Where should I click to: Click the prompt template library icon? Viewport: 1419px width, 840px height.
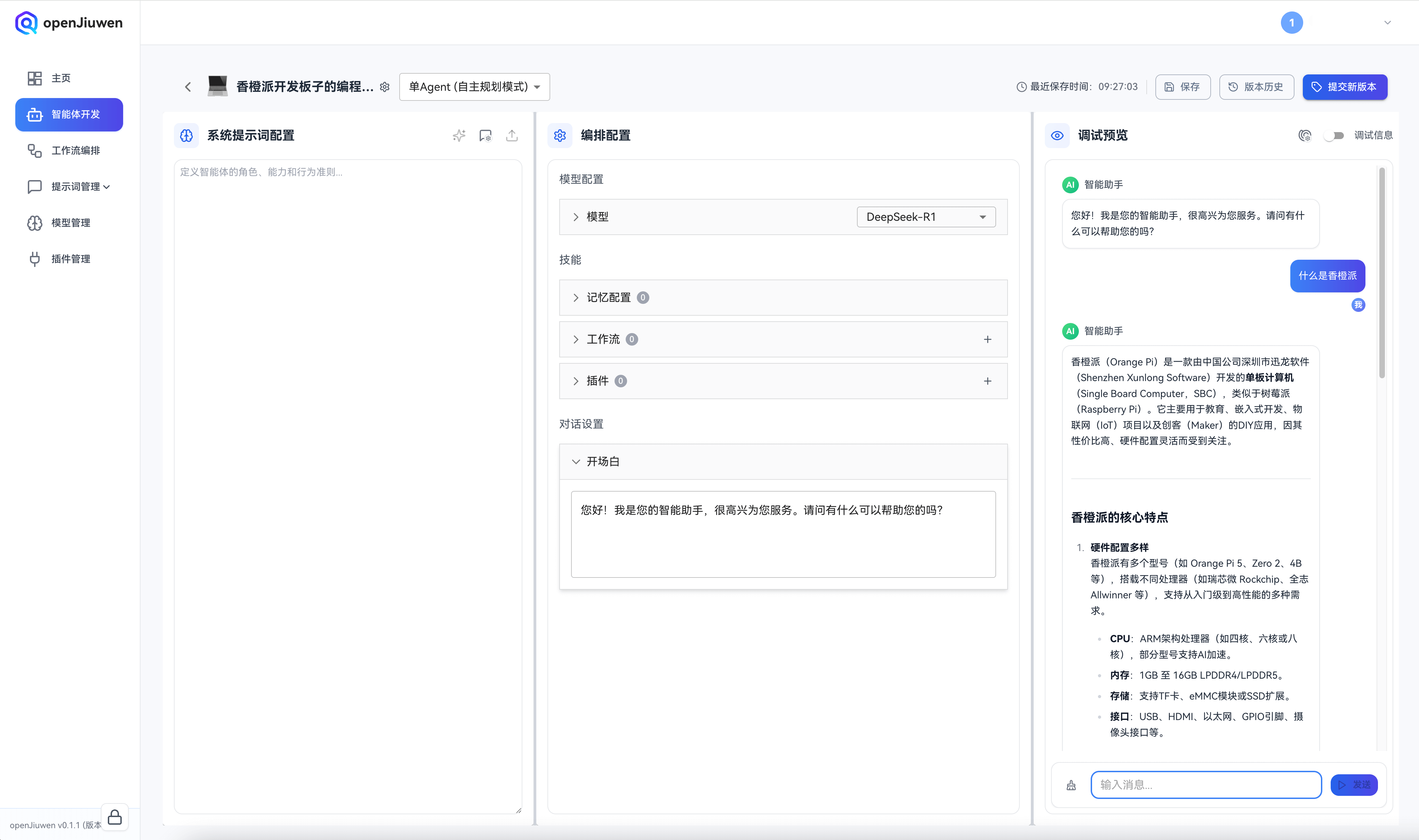(x=485, y=135)
